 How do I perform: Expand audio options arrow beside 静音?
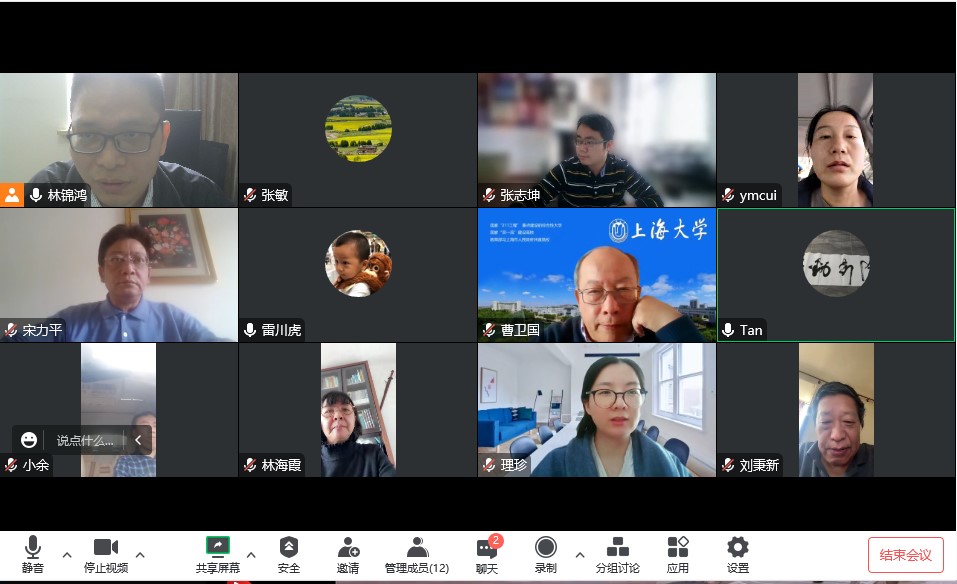coord(67,554)
